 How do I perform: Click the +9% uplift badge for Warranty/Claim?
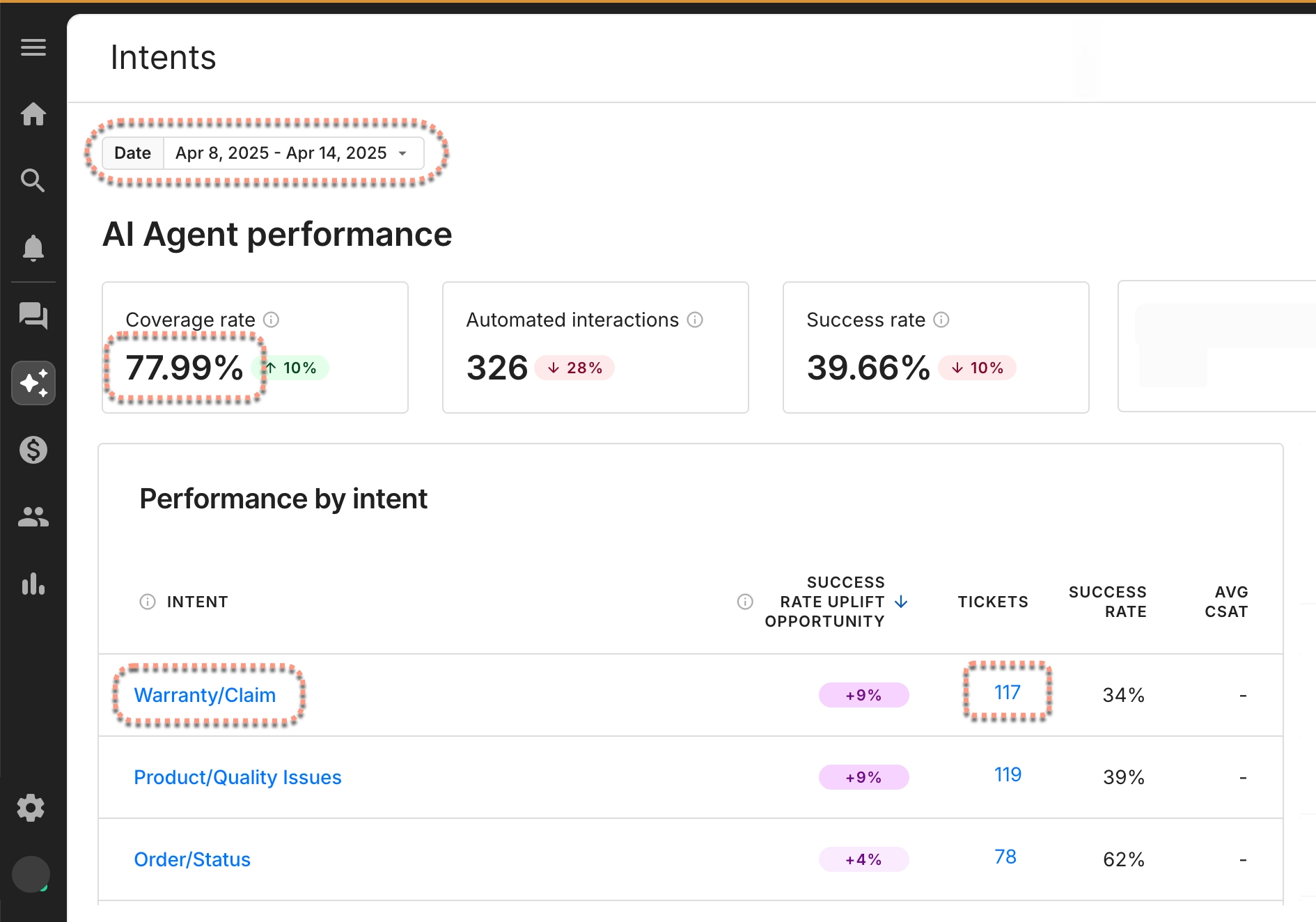pyautogui.click(x=864, y=695)
